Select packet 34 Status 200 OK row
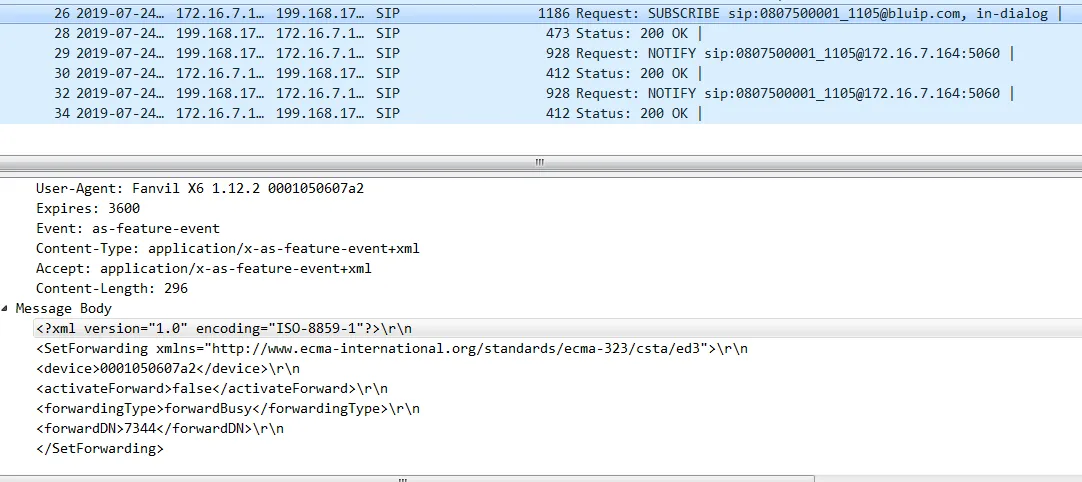This screenshot has width=1082, height=482. [x=540, y=114]
